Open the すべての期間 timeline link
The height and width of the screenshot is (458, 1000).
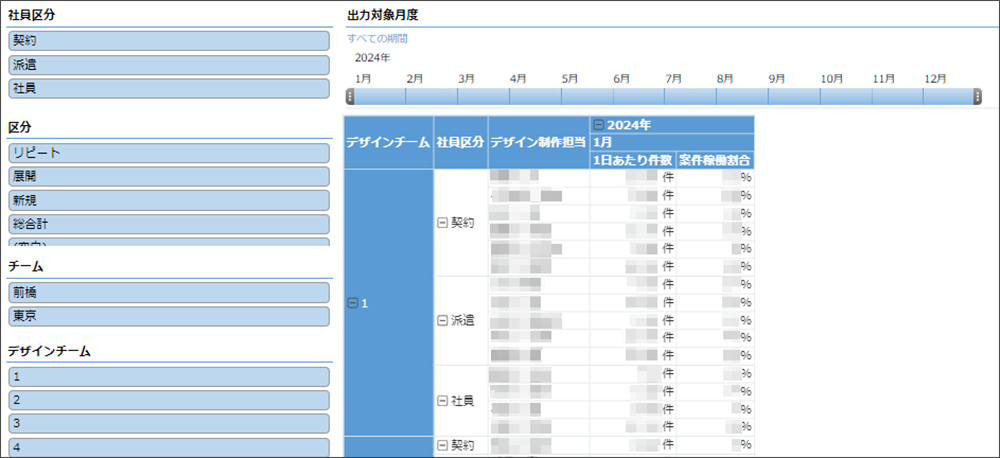[x=378, y=38]
